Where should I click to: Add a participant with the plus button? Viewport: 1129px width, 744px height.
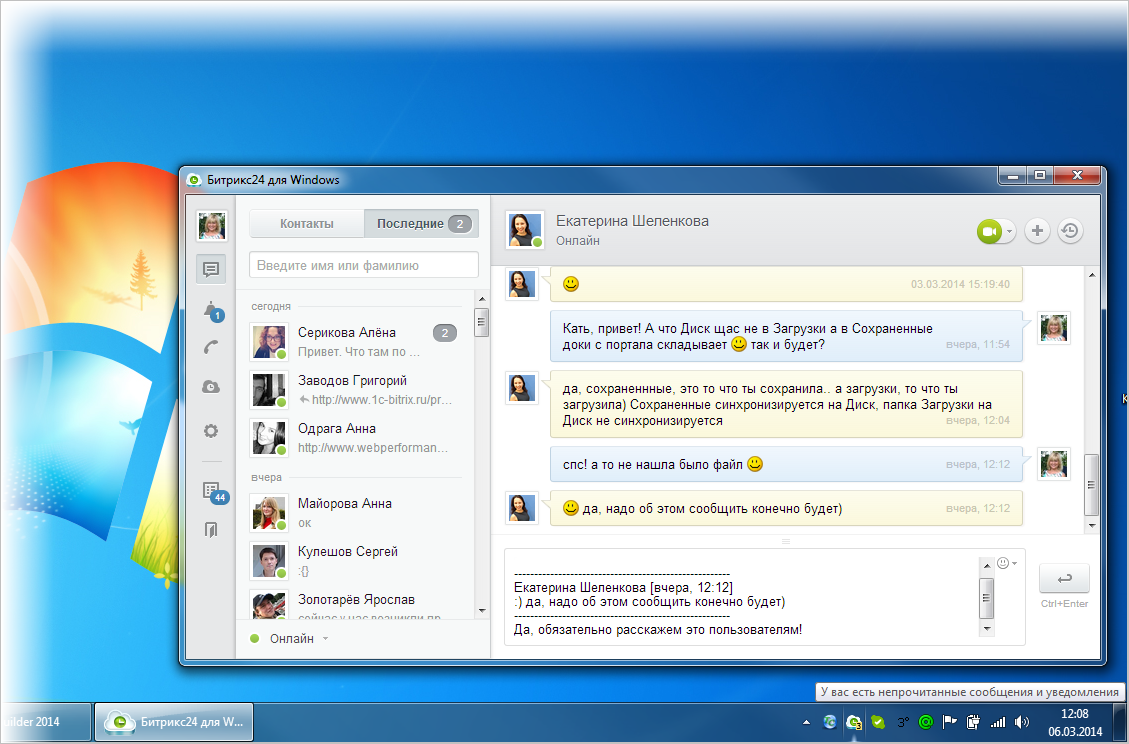[1037, 230]
